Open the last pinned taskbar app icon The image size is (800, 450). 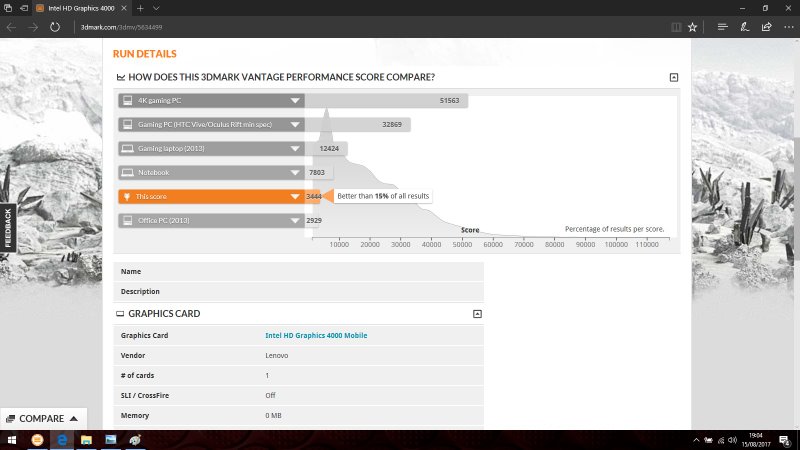click(x=135, y=440)
